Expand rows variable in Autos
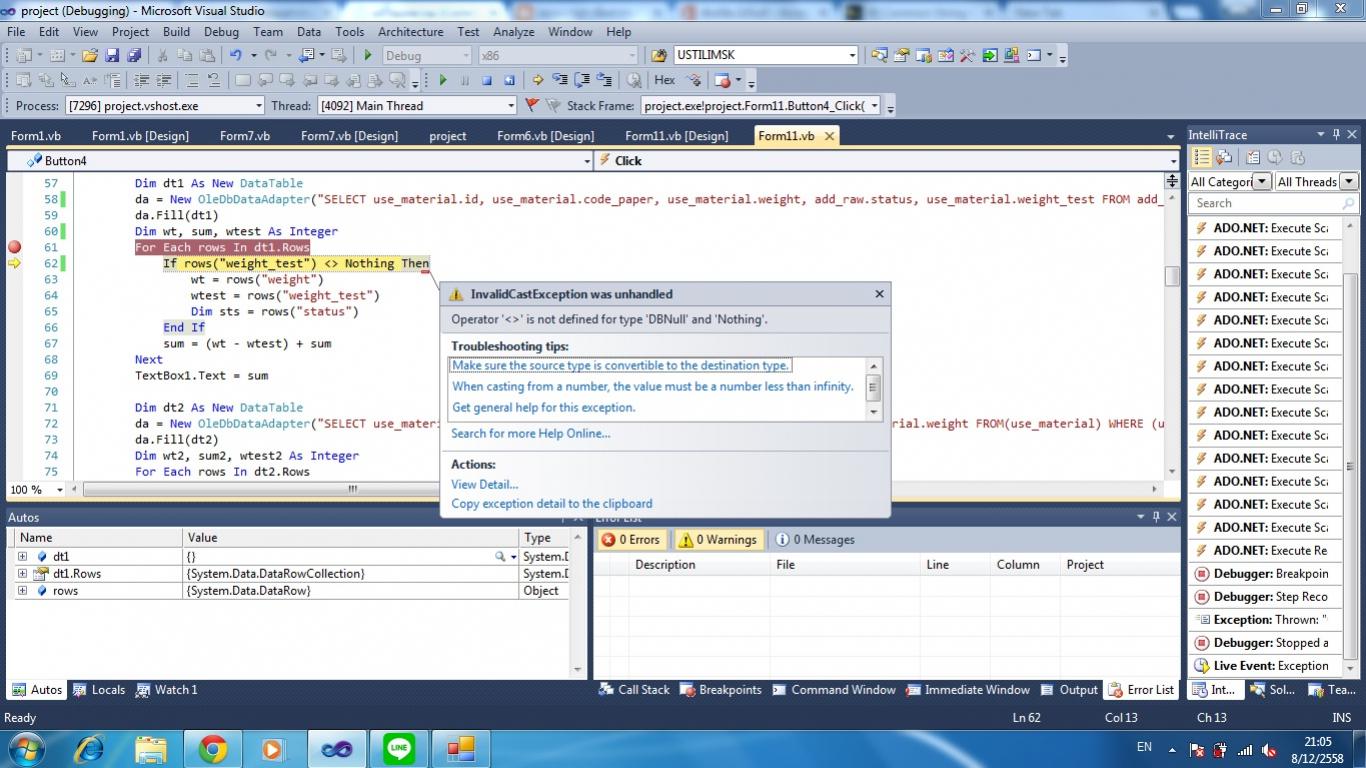The width and height of the screenshot is (1366, 768). 22,591
